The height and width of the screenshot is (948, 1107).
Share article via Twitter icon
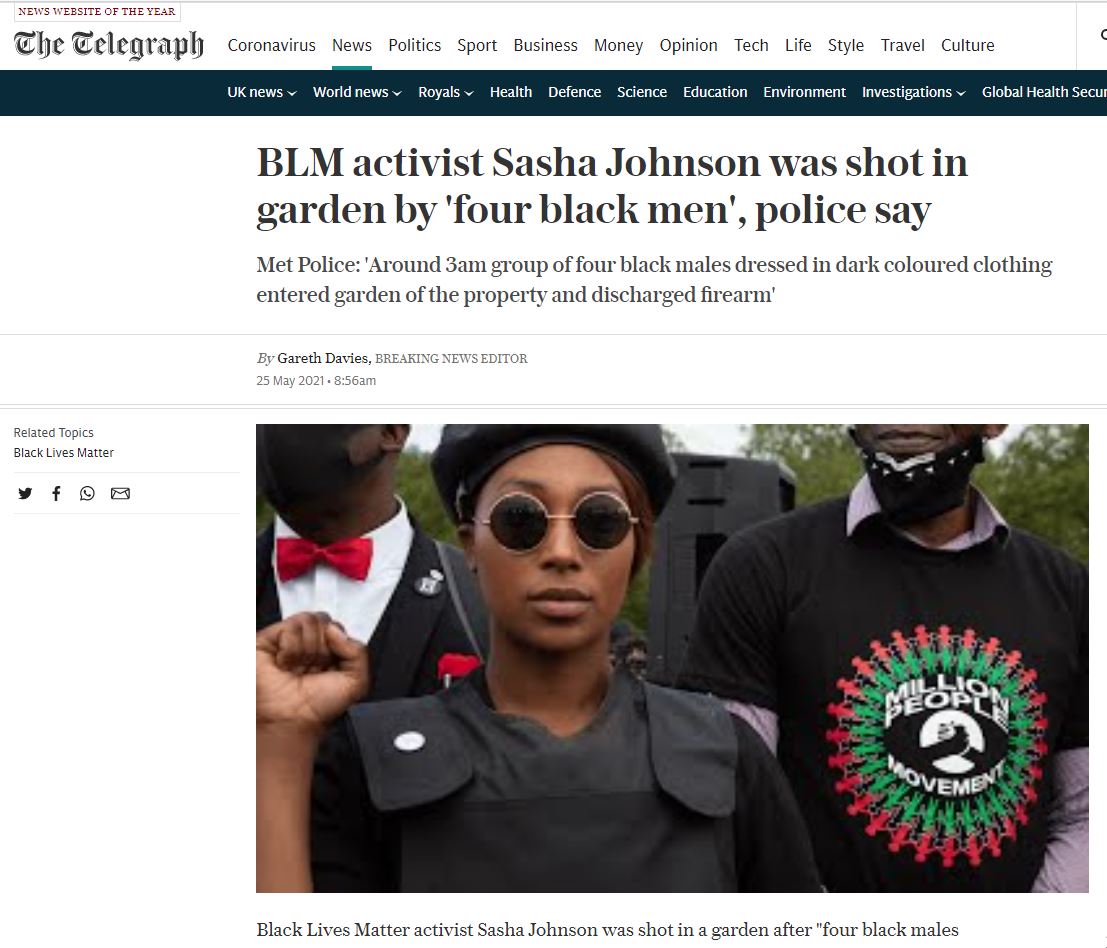click(25, 493)
